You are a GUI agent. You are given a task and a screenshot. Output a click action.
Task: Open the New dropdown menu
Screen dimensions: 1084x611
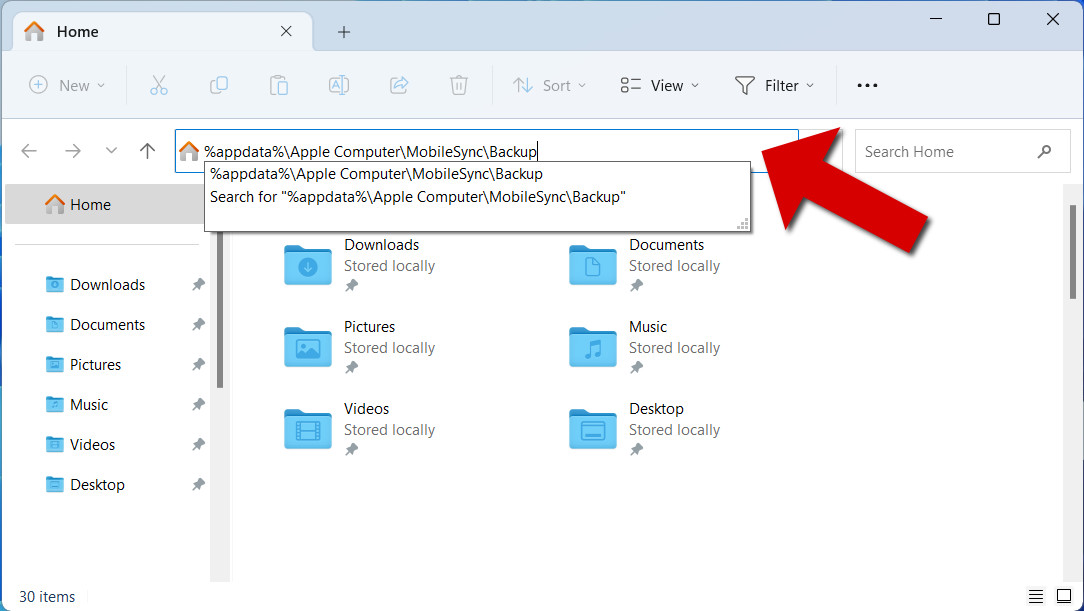(x=67, y=85)
